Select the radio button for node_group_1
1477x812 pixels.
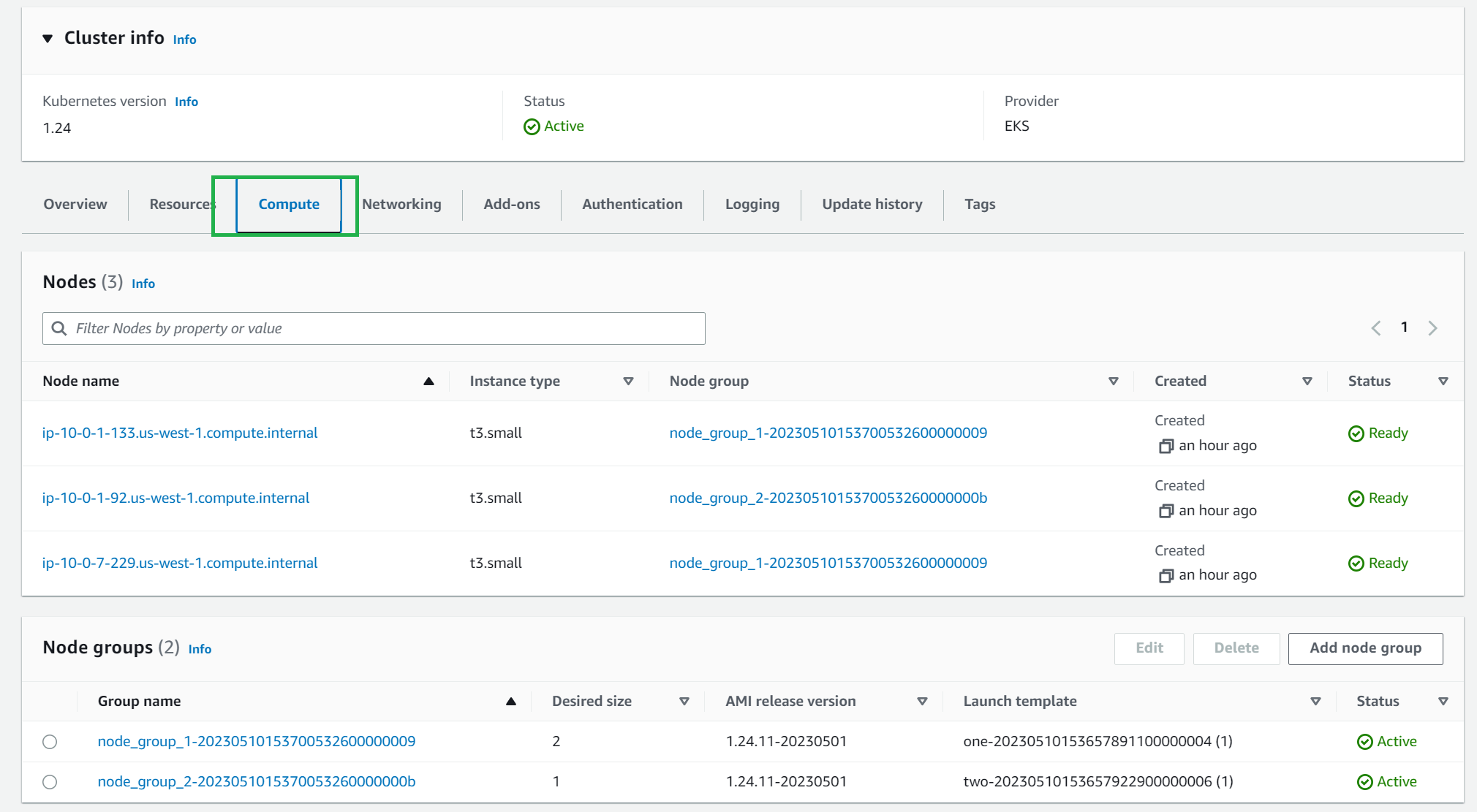point(50,741)
